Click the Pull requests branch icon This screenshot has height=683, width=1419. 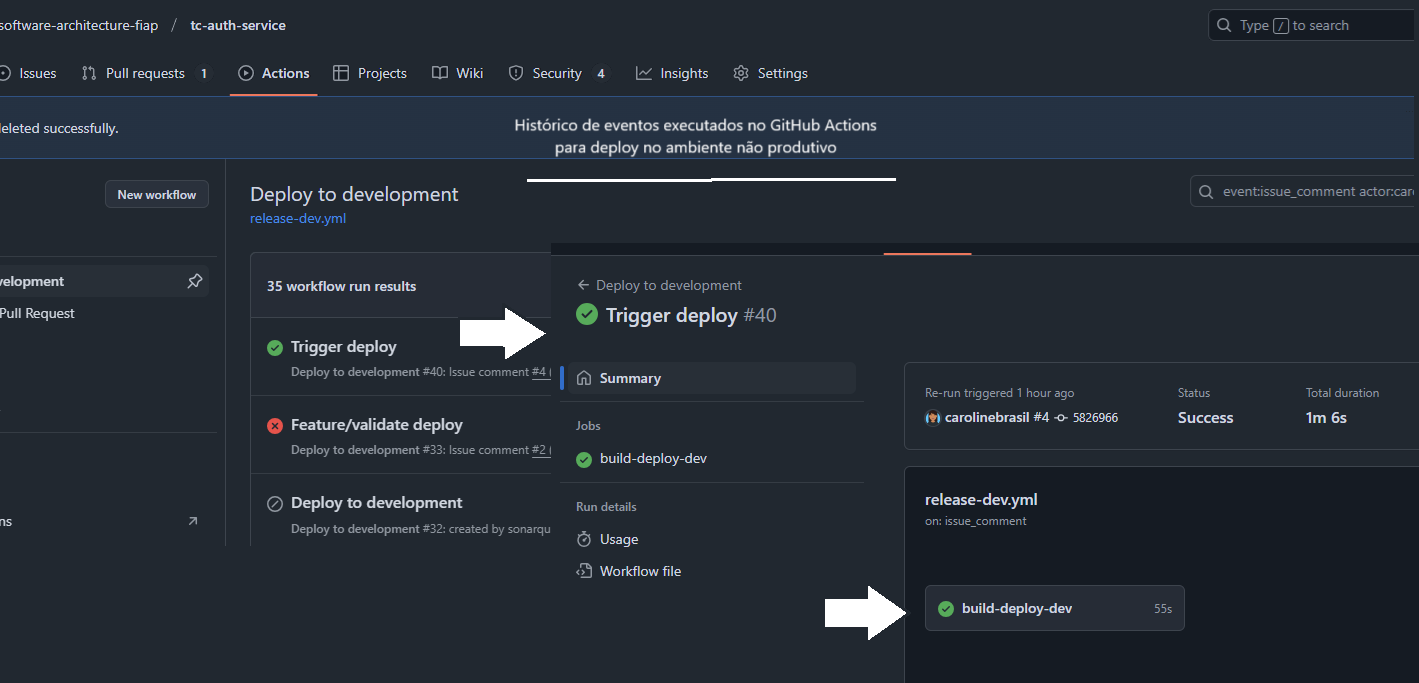click(x=89, y=73)
